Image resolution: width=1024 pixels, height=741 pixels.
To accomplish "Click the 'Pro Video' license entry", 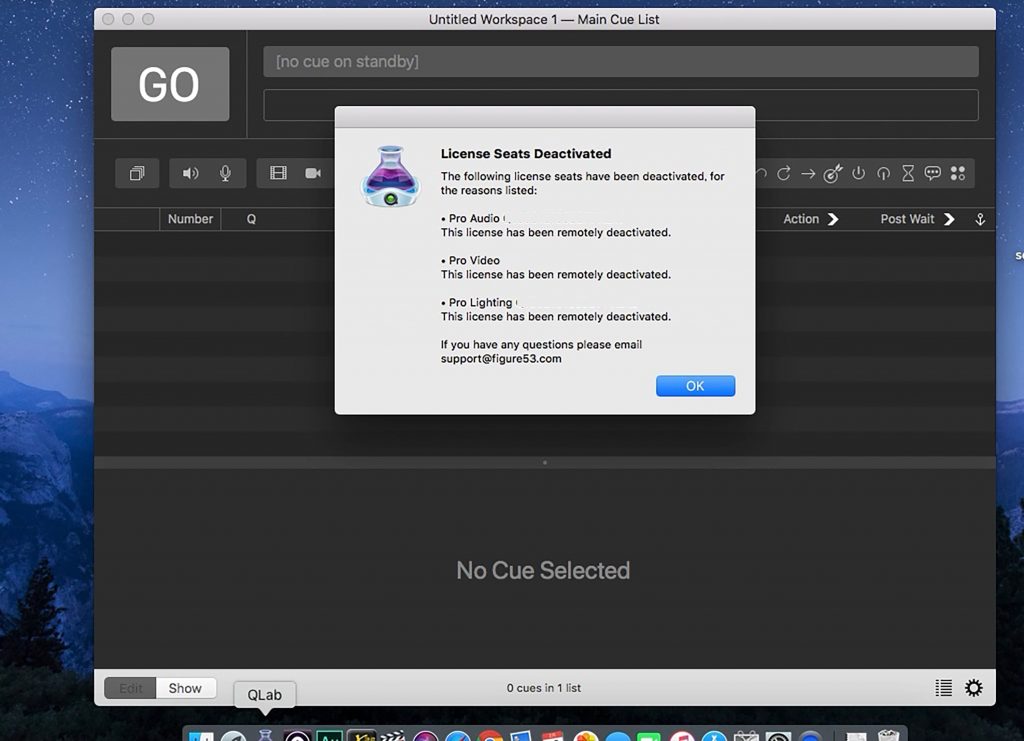I will click(473, 260).
